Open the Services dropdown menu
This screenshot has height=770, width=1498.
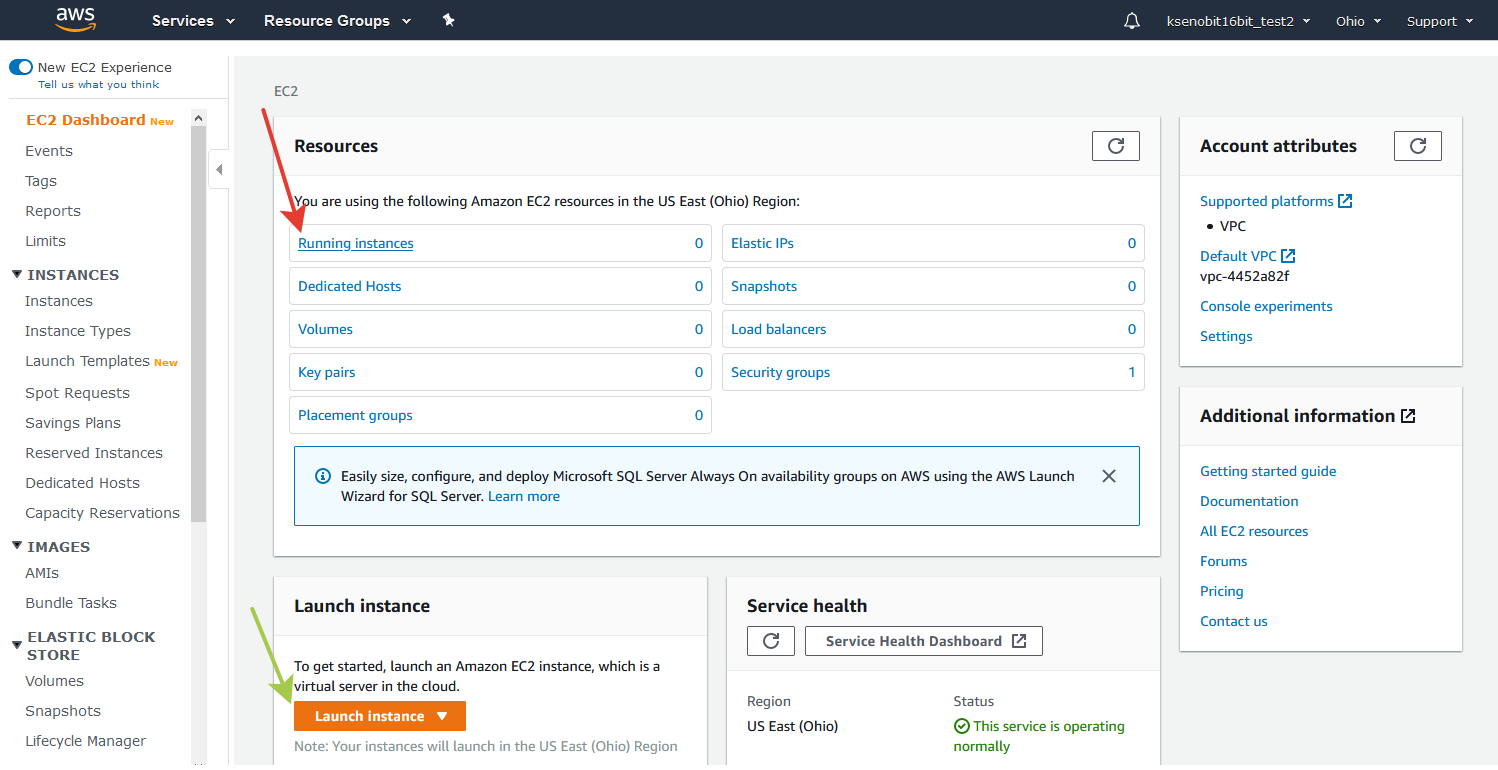coord(193,21)
